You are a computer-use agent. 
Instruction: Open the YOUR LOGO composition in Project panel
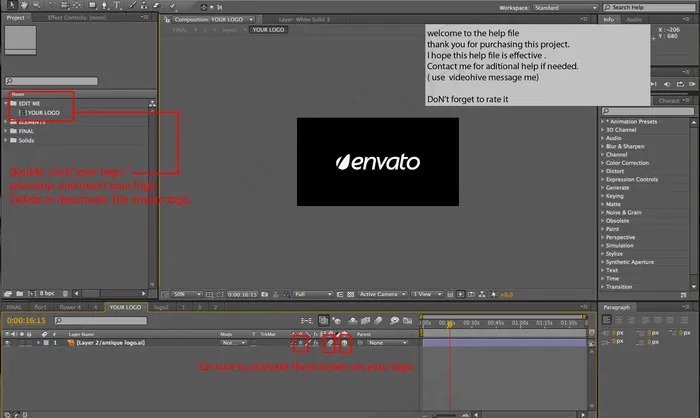click(43, 113)
